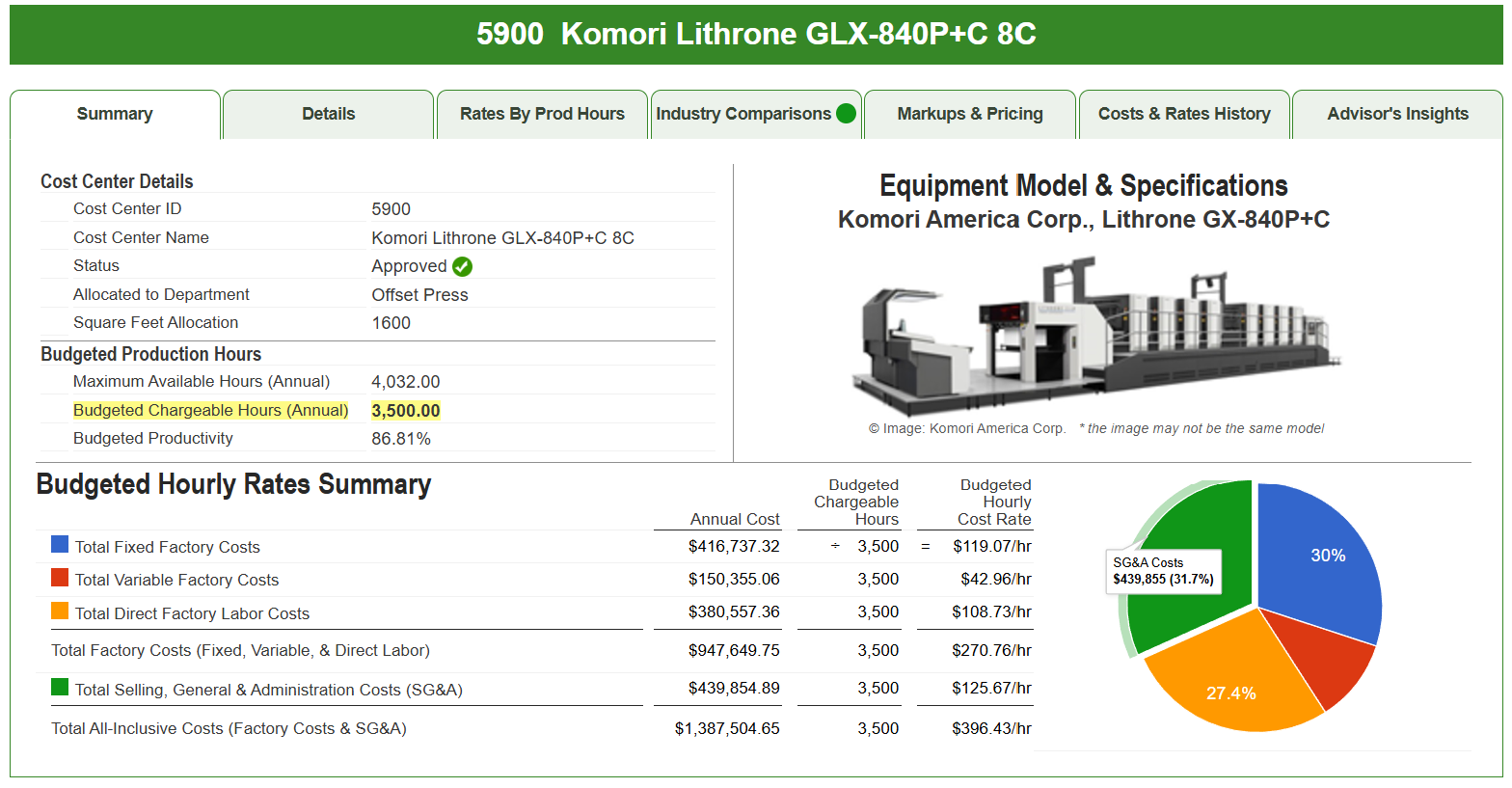This screenshot has width=1512, height=788.
Task: Click hourly rate $125.67/hr
Action: (992, 689)
